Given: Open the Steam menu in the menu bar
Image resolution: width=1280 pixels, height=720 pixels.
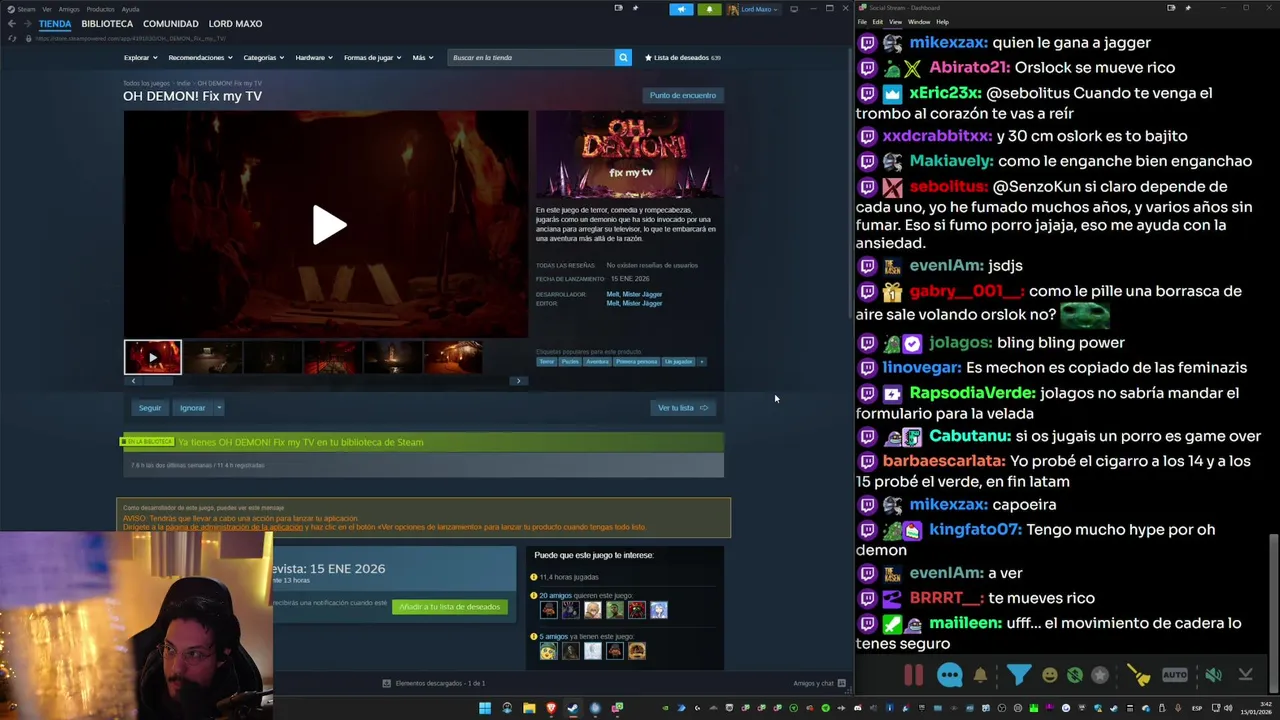Looking at the screenshot, I should [x=26, y=9].
